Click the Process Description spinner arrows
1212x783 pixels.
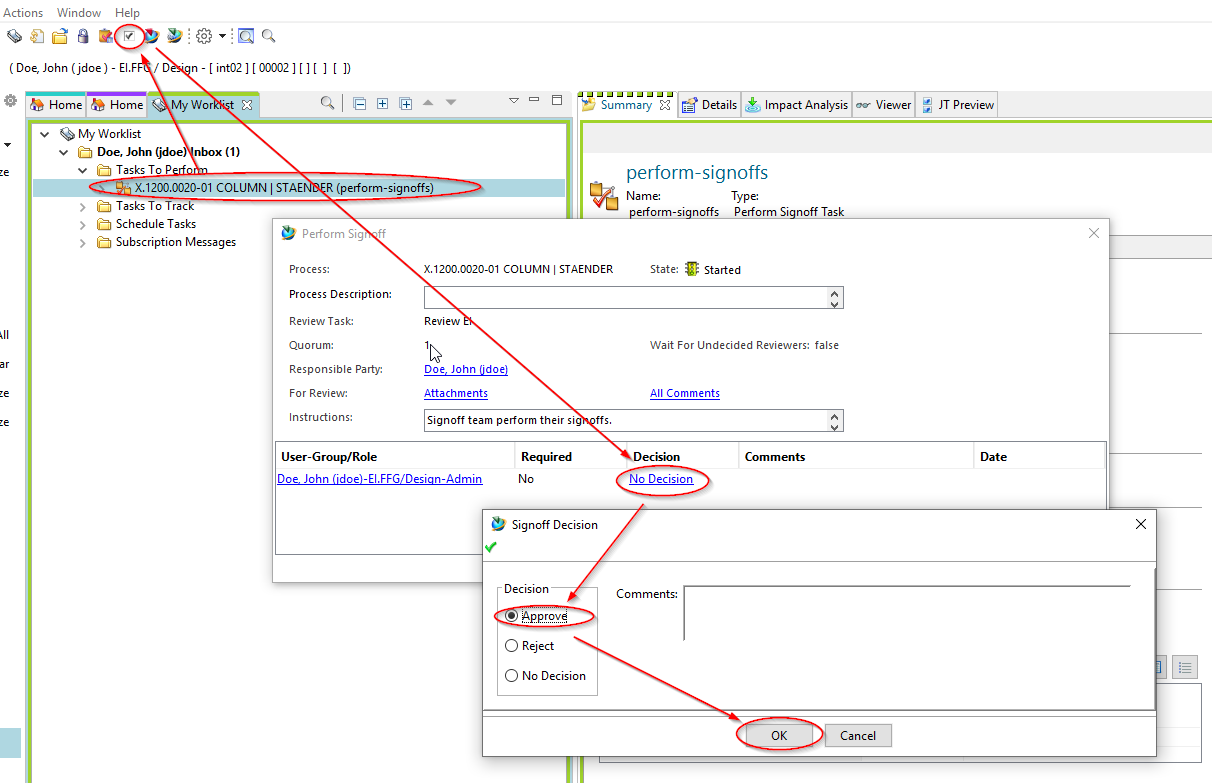[835, 298]
